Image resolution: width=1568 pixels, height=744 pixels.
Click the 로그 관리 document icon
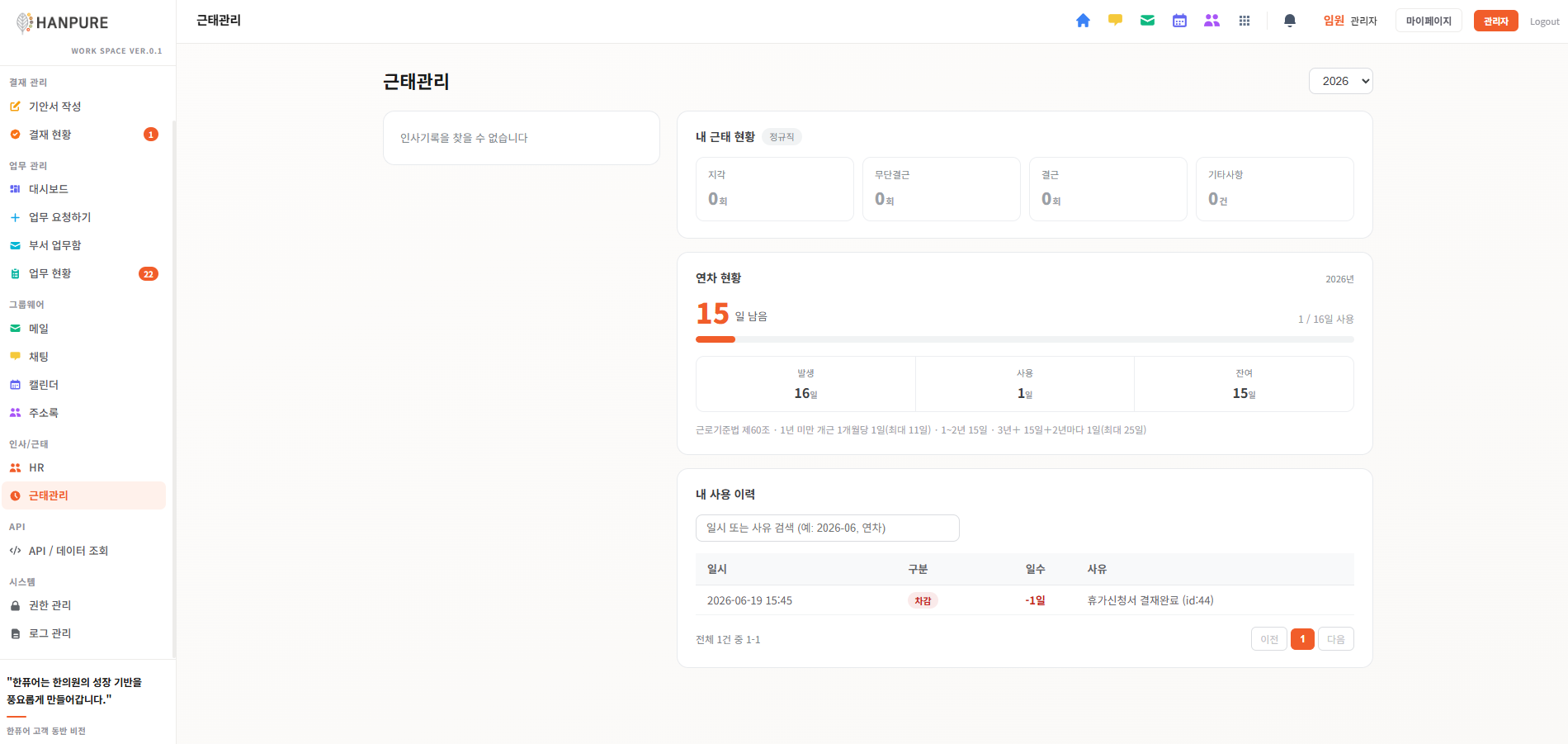click(x=15, y=633)
